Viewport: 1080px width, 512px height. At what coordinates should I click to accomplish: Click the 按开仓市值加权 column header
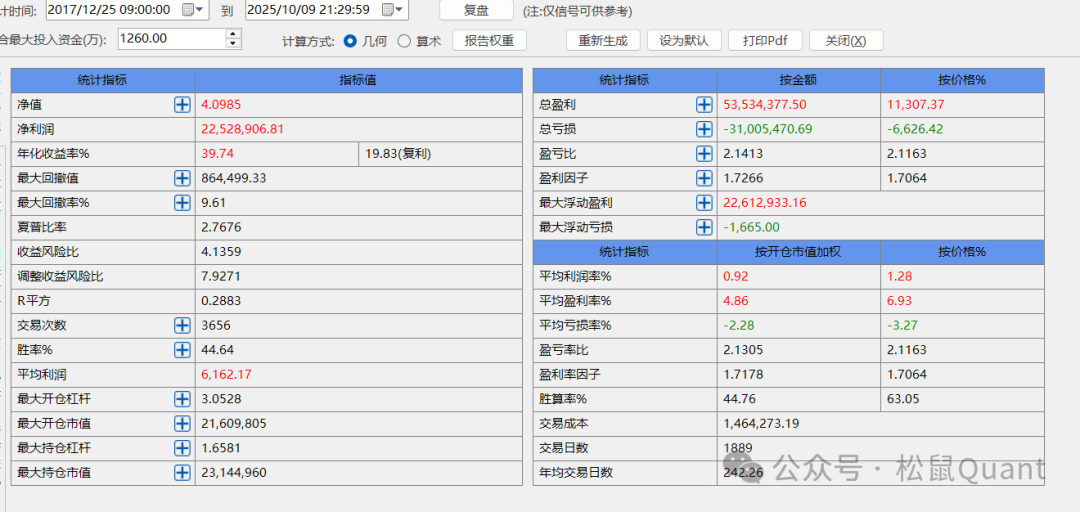[x=799, y=252]
